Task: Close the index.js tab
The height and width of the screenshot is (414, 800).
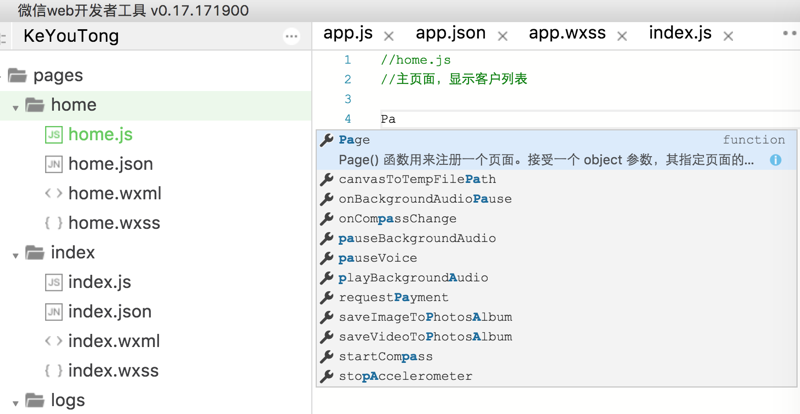Action: click(728, 36)
